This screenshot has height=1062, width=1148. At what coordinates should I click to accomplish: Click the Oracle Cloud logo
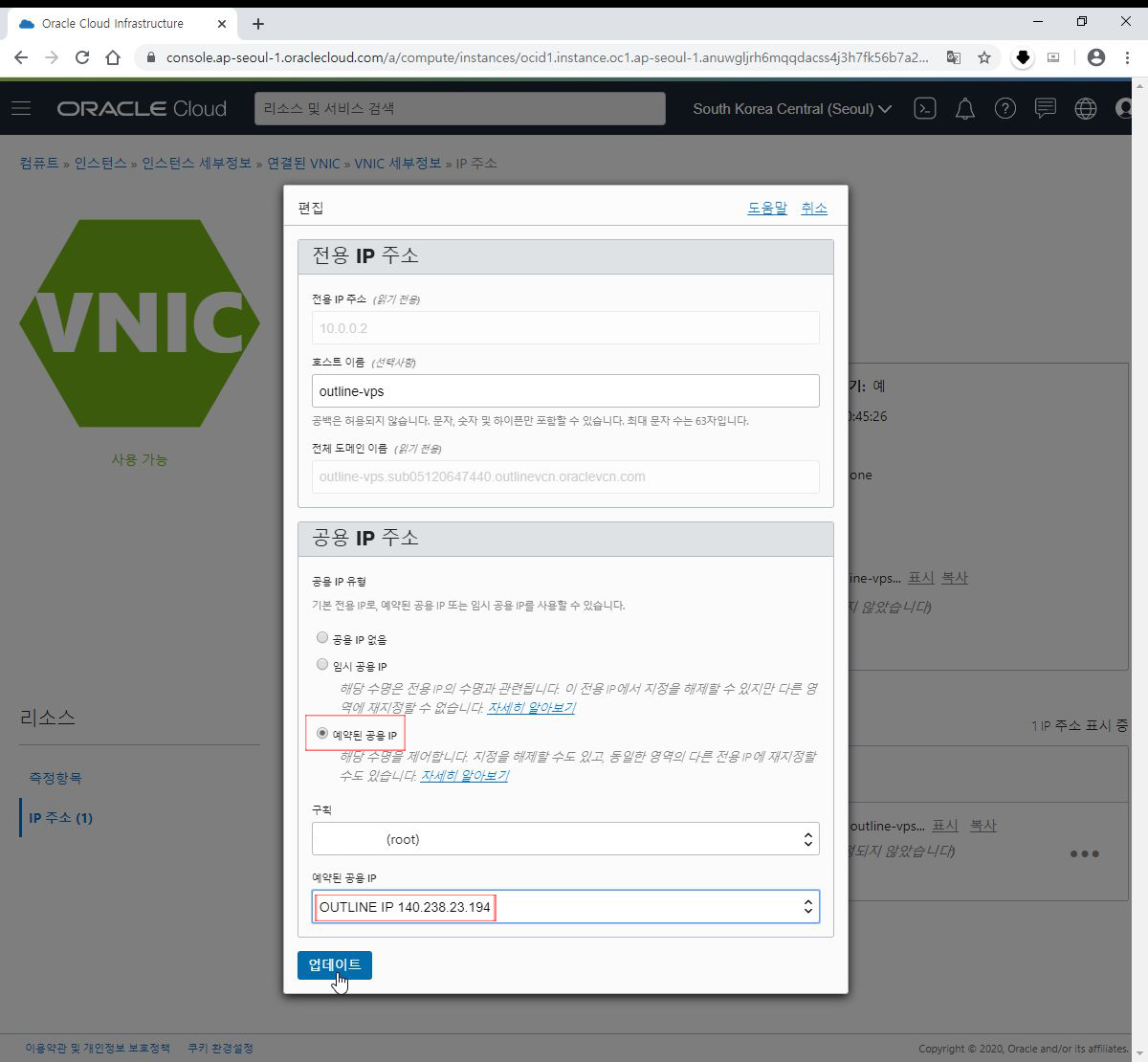point(142,108)
